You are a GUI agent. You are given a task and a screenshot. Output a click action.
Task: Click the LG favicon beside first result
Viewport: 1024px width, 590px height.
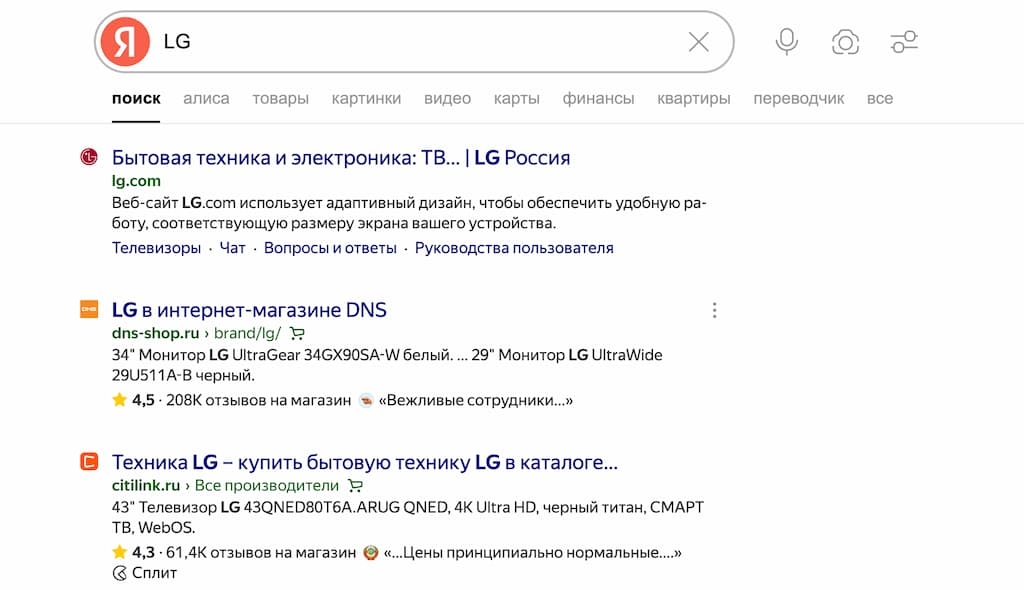[x=89, y=157]
